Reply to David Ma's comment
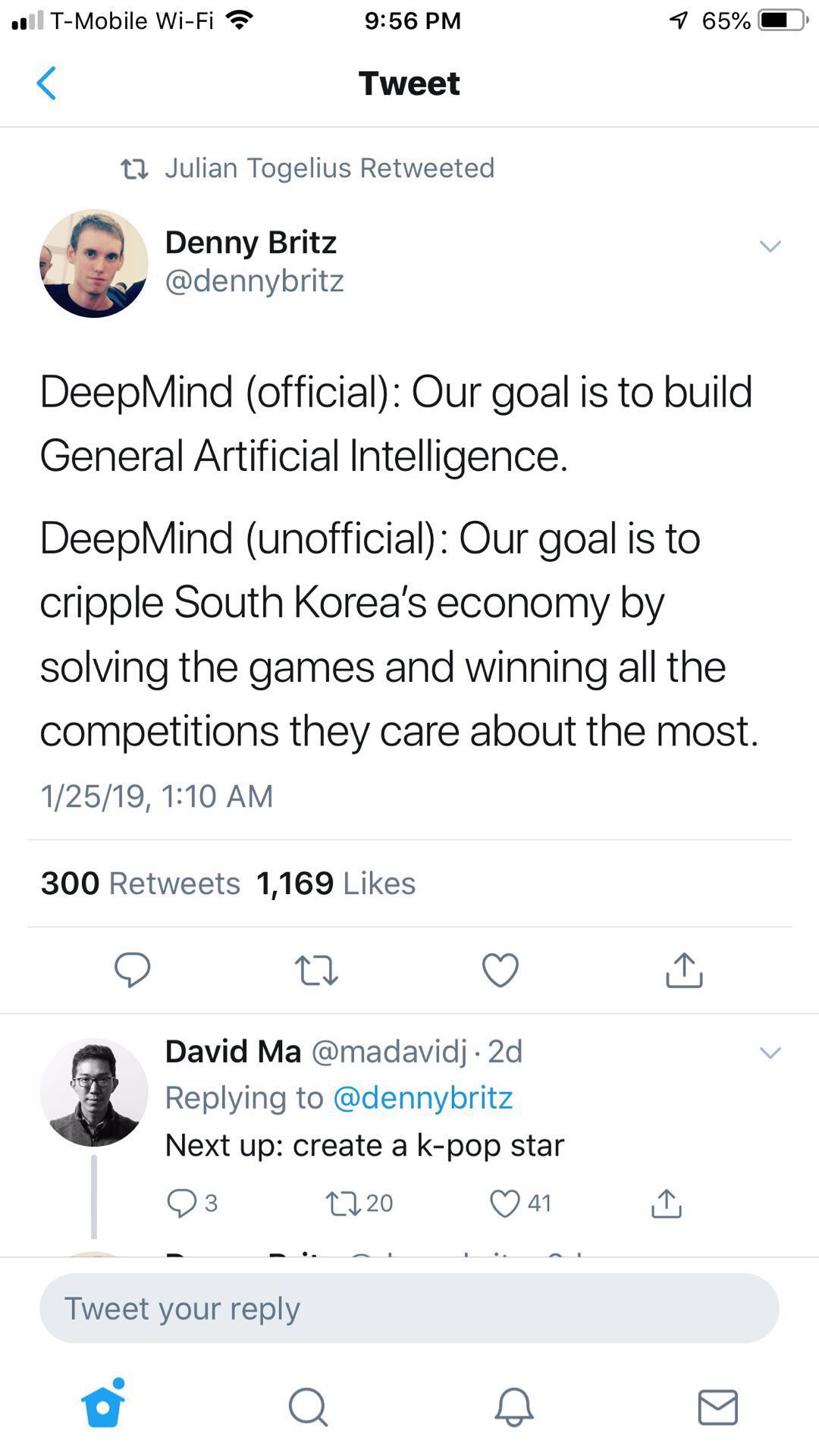819x1456 pixels. [x=182, y=1203]
